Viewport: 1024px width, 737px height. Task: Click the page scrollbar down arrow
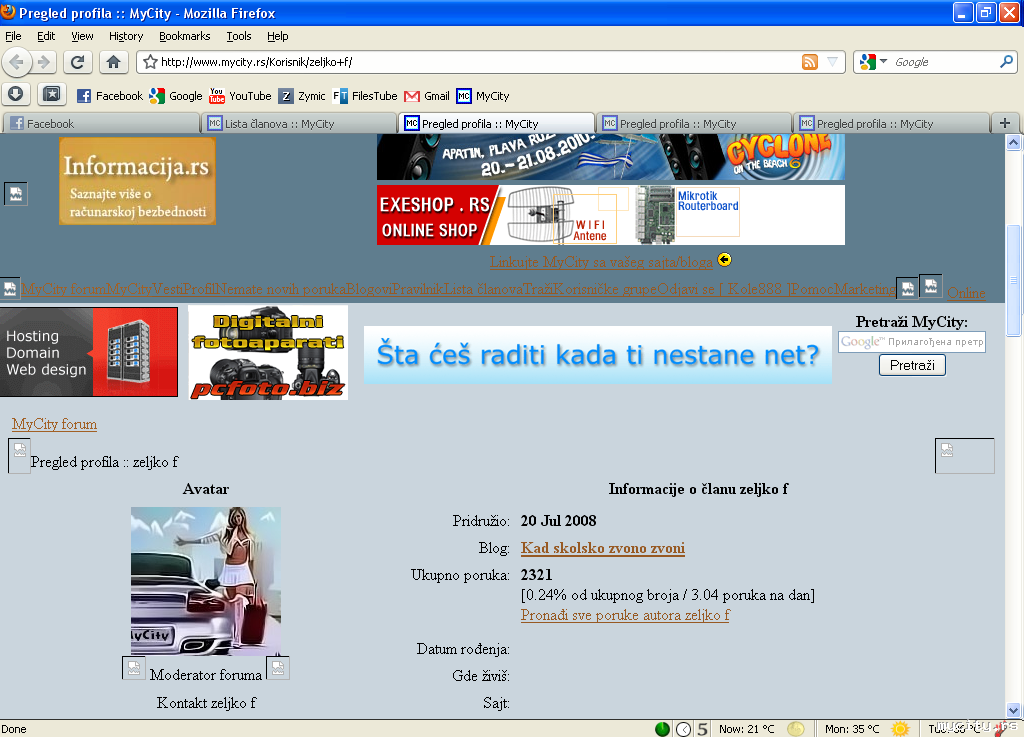(1014, 710)
